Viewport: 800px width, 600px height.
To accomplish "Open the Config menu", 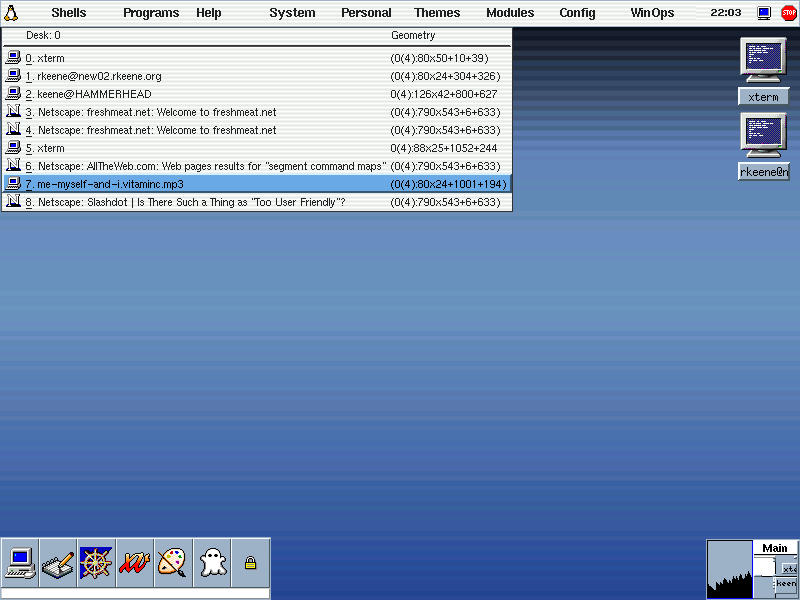I will coord(578,13).
